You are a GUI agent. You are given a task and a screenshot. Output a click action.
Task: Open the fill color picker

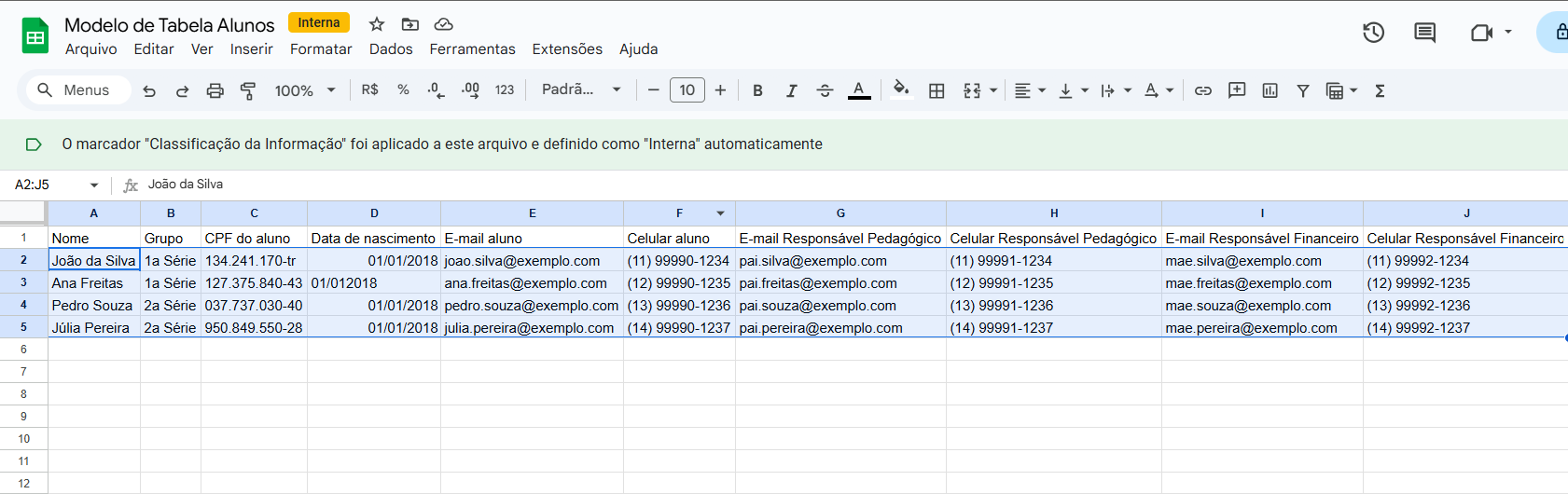pyautogui.click(x=900, y=89)
